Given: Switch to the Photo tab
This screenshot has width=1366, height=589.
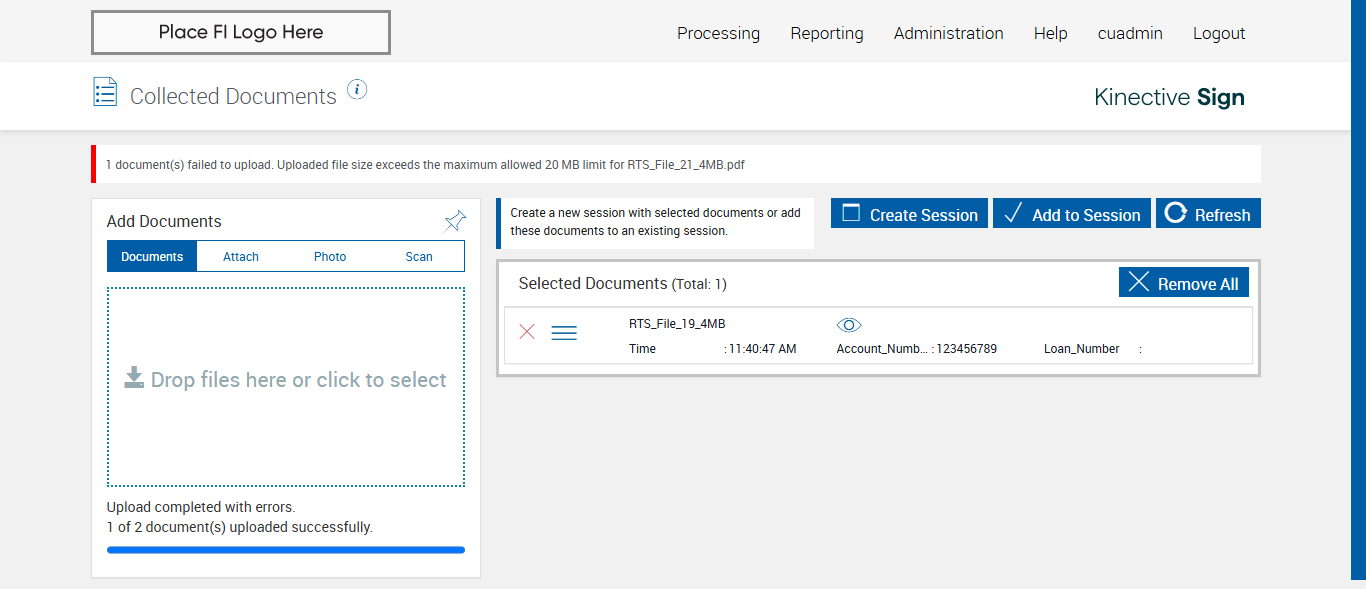Looking at the screenshot, I should coord(330,257).
